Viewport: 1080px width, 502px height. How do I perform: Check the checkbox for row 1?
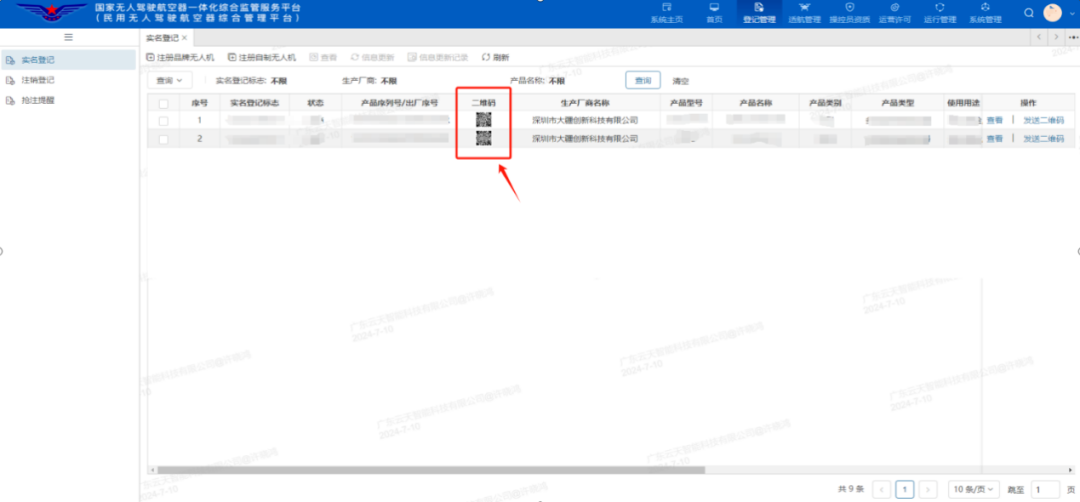coord(164,121)
